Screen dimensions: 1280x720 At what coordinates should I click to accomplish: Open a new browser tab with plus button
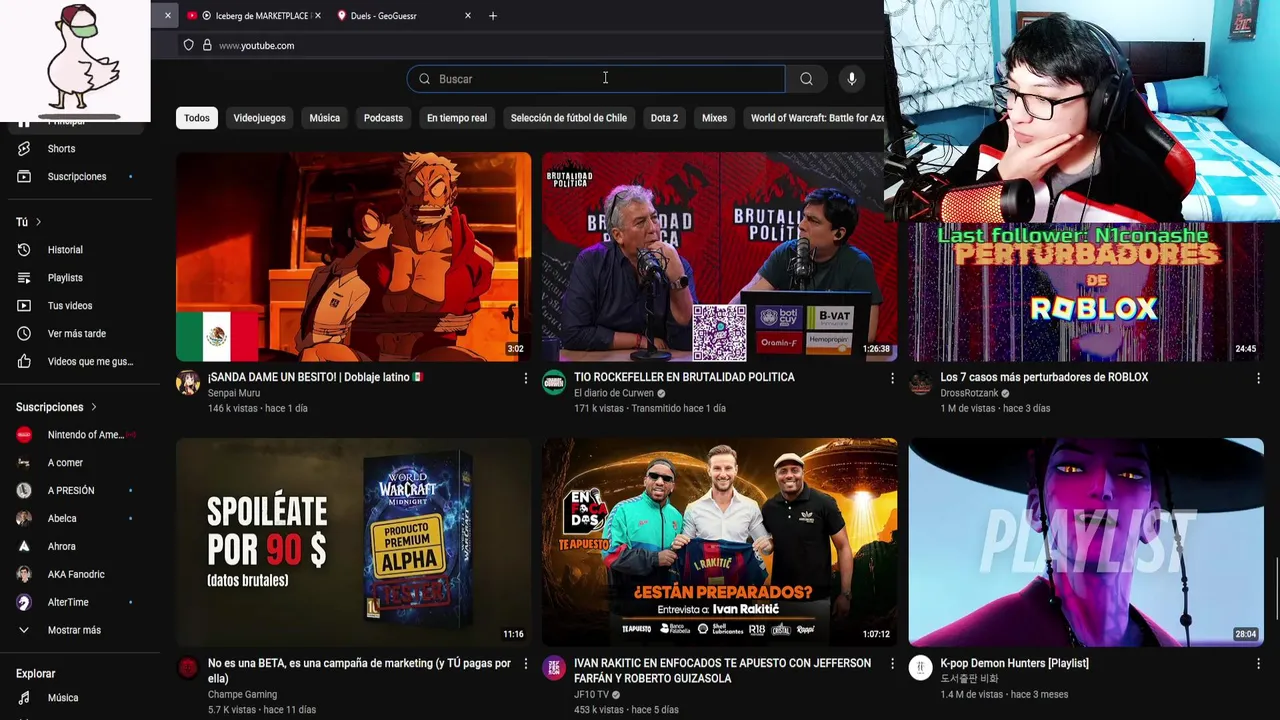coord(492,16)
